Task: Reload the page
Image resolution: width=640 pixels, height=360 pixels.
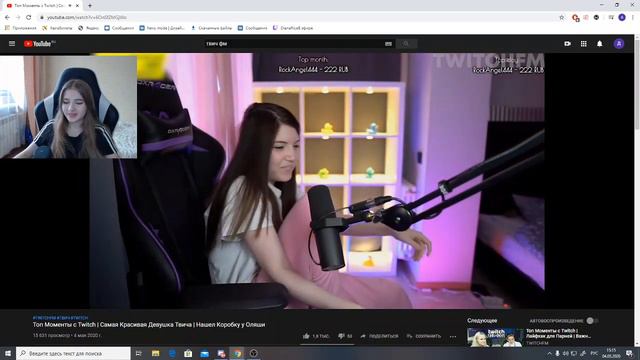Action: point(29,17)
